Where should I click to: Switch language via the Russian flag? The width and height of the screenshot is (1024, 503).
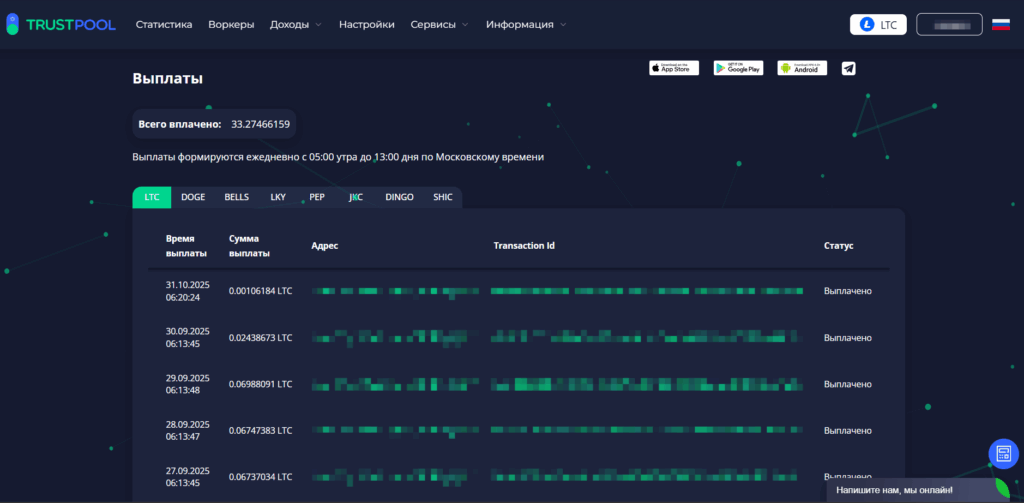coord(1000,24)
